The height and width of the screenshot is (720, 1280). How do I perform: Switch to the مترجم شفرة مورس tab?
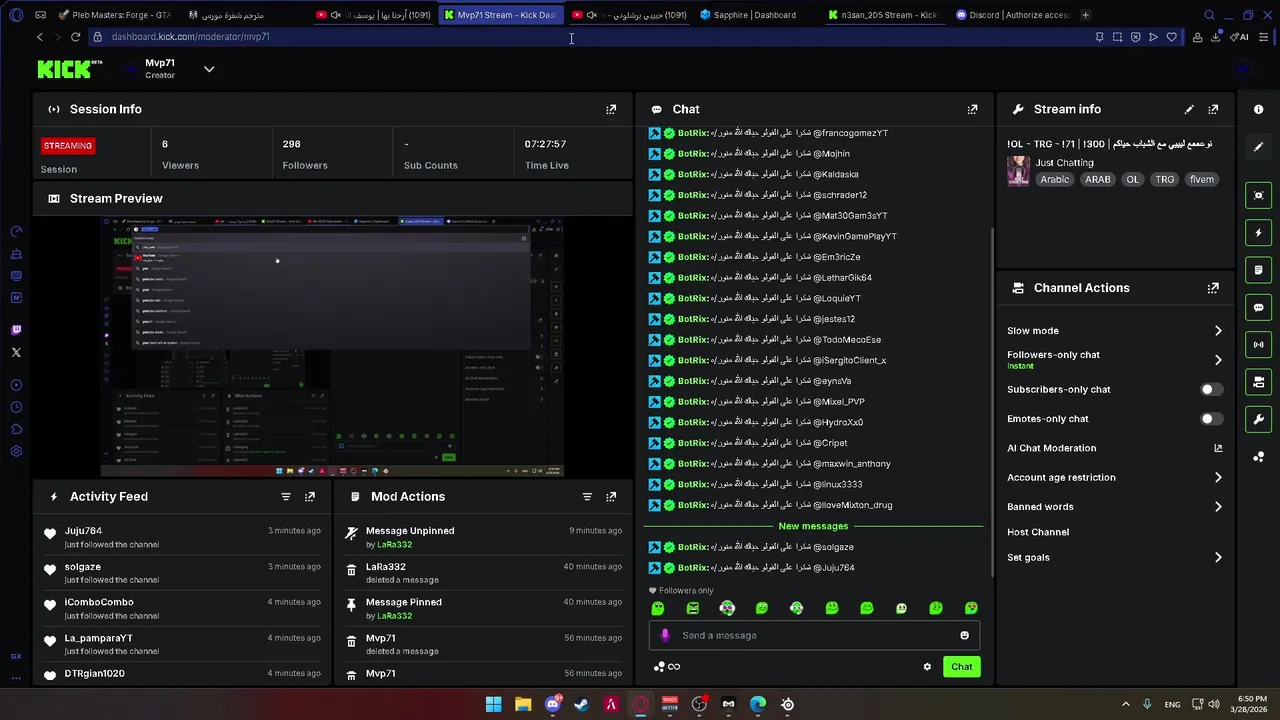coord(244,15)
